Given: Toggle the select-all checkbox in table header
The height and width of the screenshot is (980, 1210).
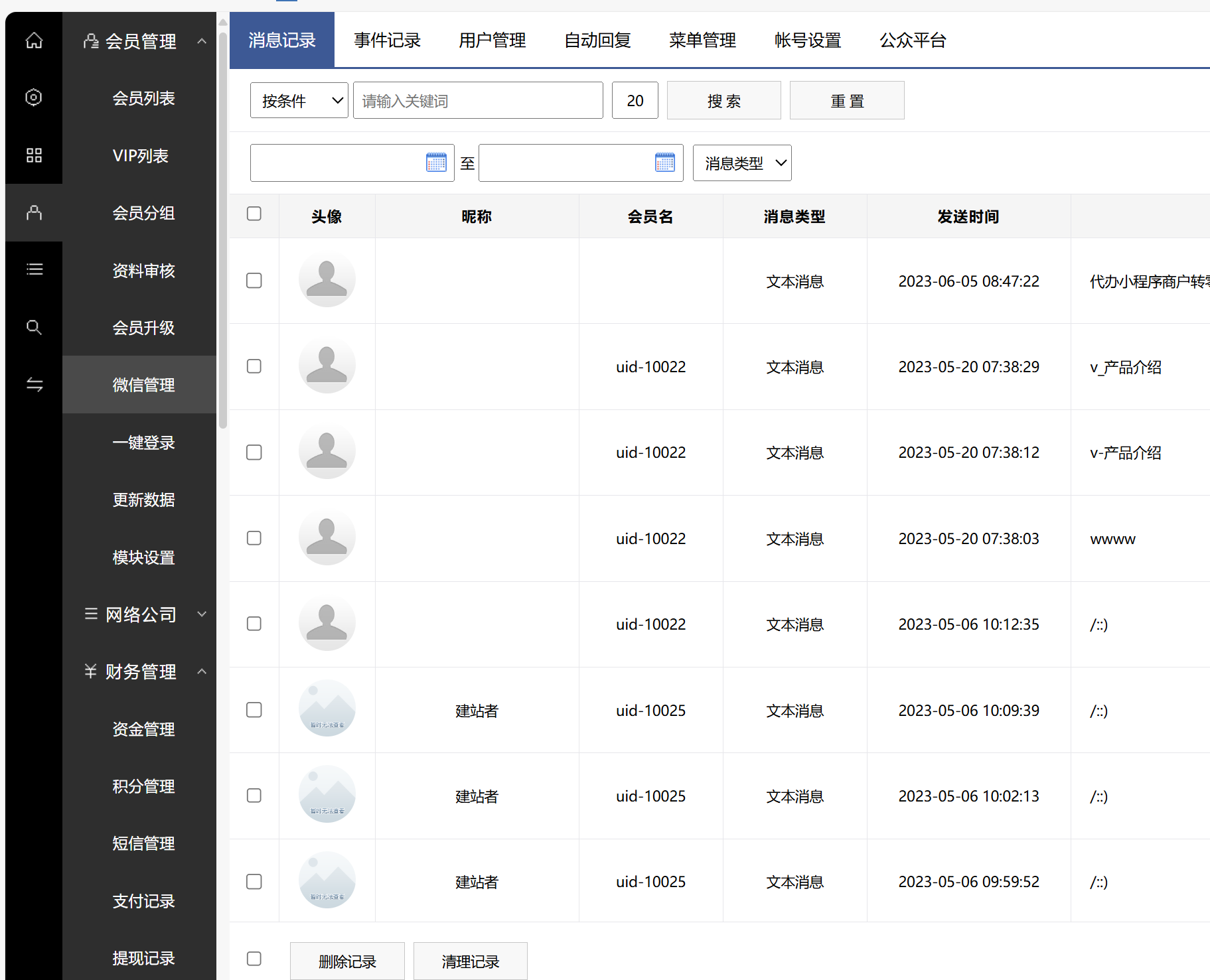Looking at the screenshot, I should (254, 214).
